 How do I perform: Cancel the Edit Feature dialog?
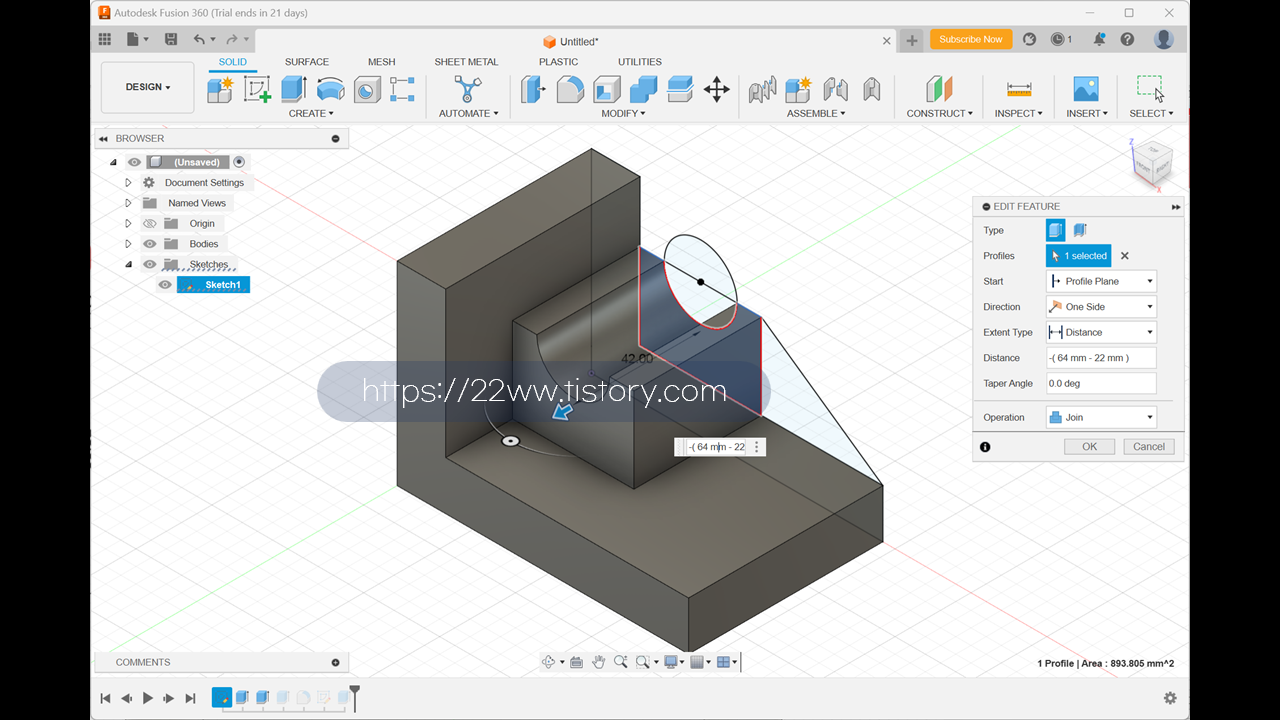tap(1148, 447)
